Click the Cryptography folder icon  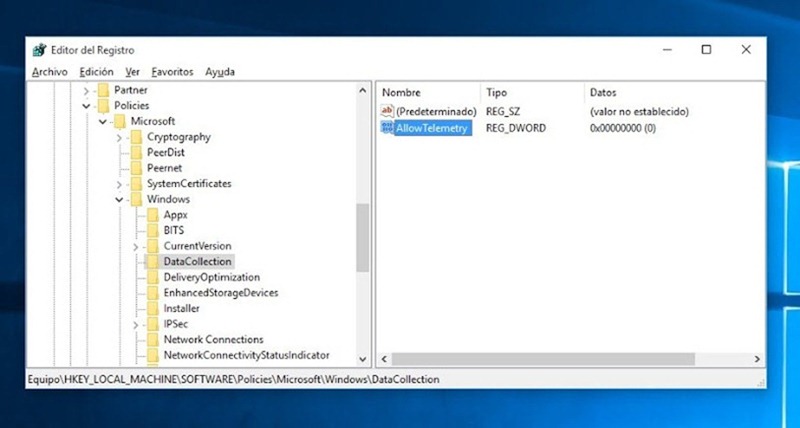(x=136, y=137)
